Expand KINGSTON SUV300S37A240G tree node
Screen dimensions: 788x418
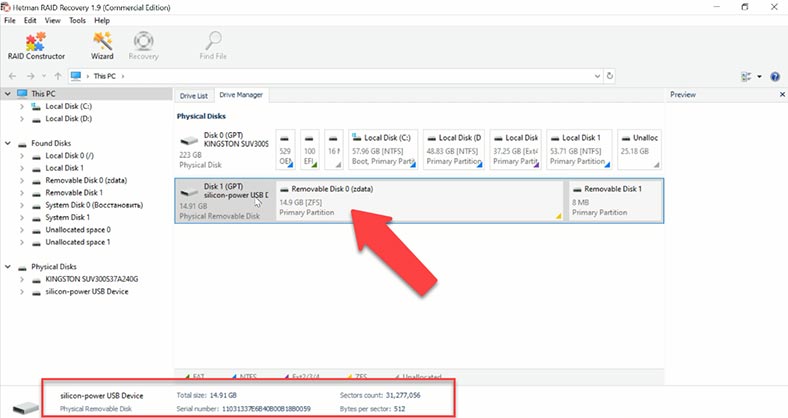(22, 279)
